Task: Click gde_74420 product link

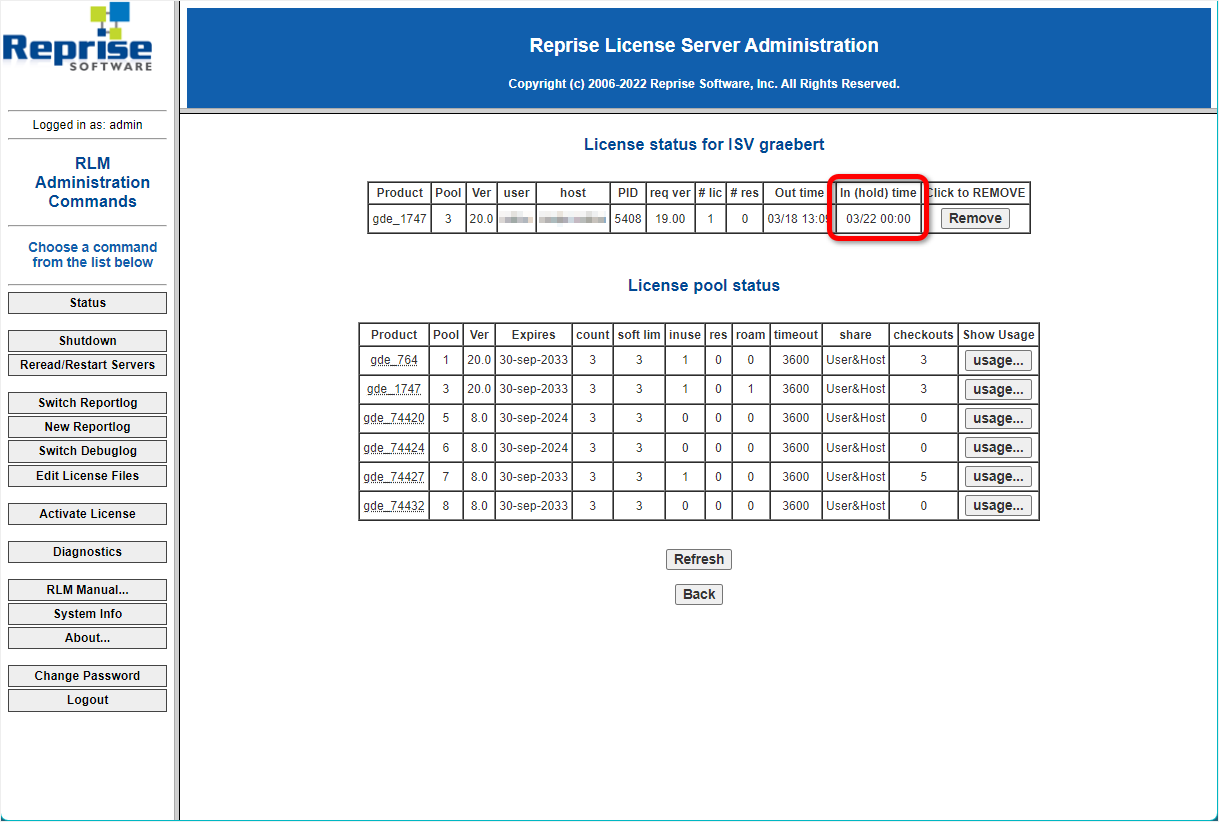Action: [394, 418]
